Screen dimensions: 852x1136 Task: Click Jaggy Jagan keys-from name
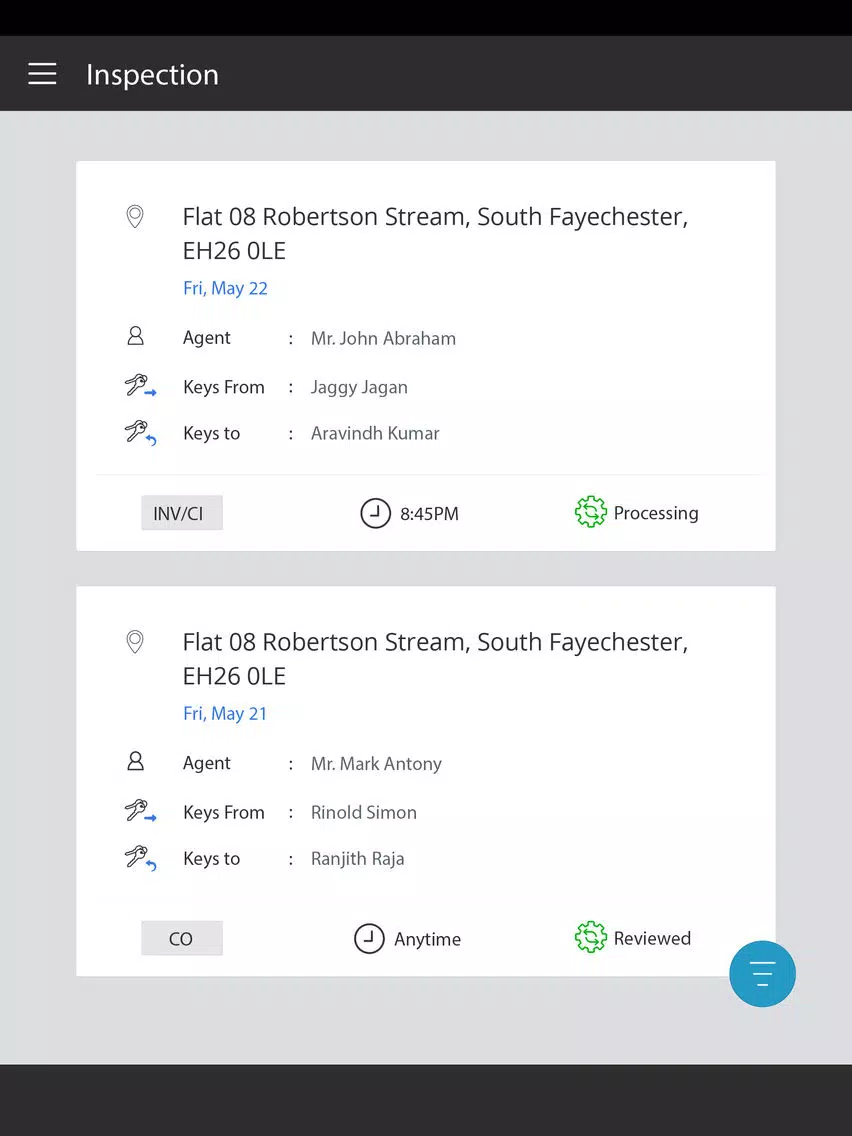tap(359, 388)
